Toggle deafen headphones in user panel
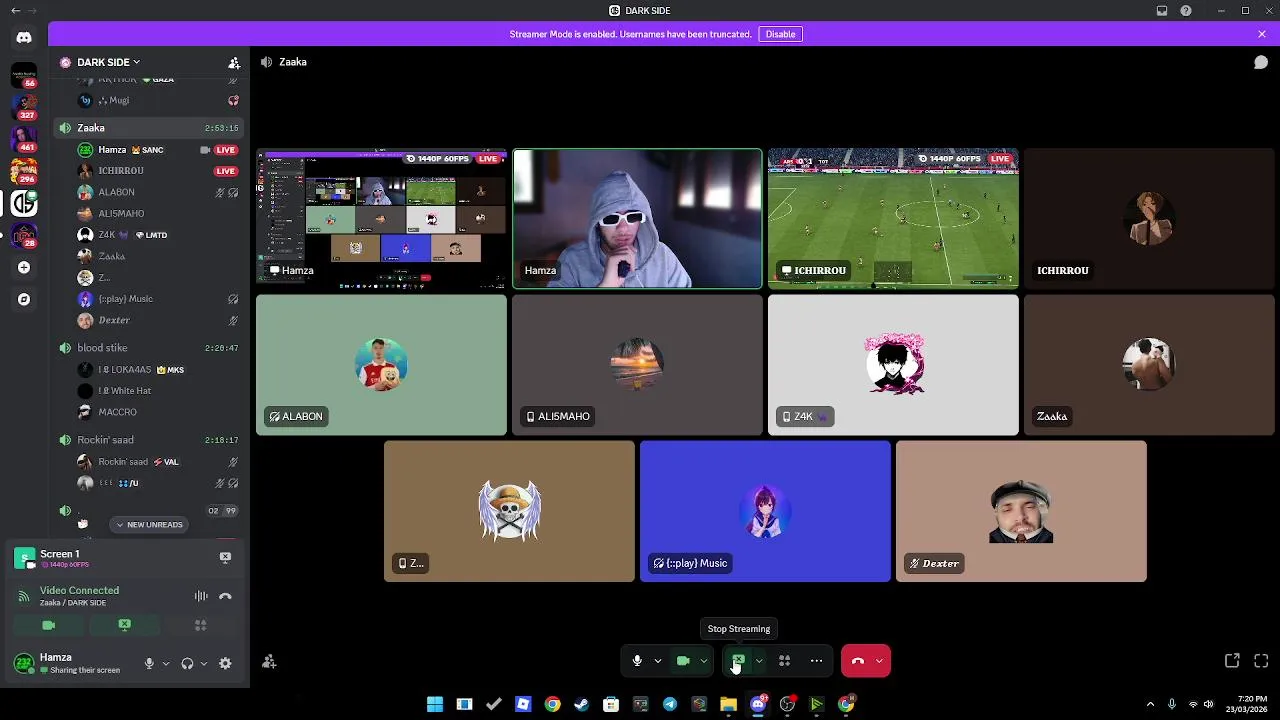 point(187,663)
